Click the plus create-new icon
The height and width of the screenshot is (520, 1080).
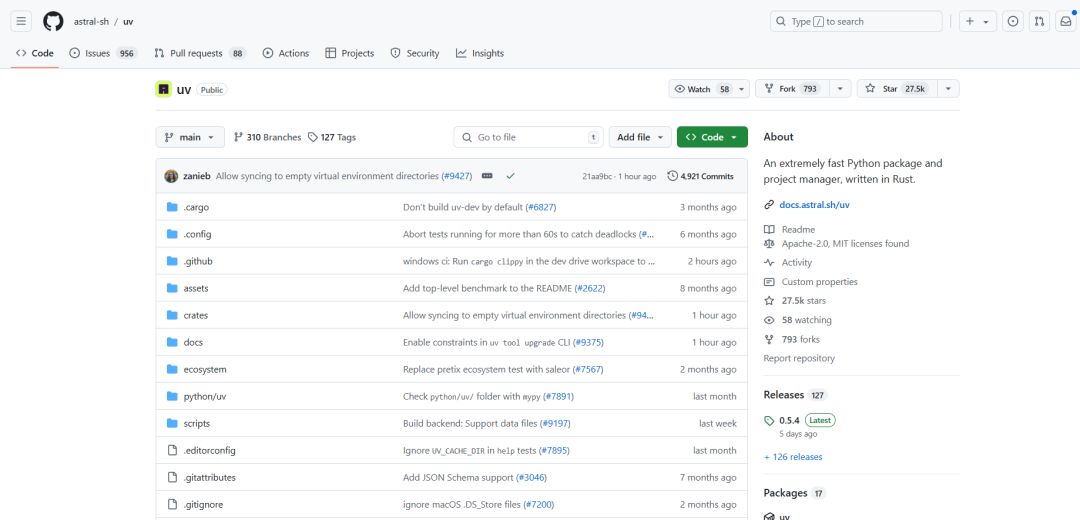(x=970, y=21)
